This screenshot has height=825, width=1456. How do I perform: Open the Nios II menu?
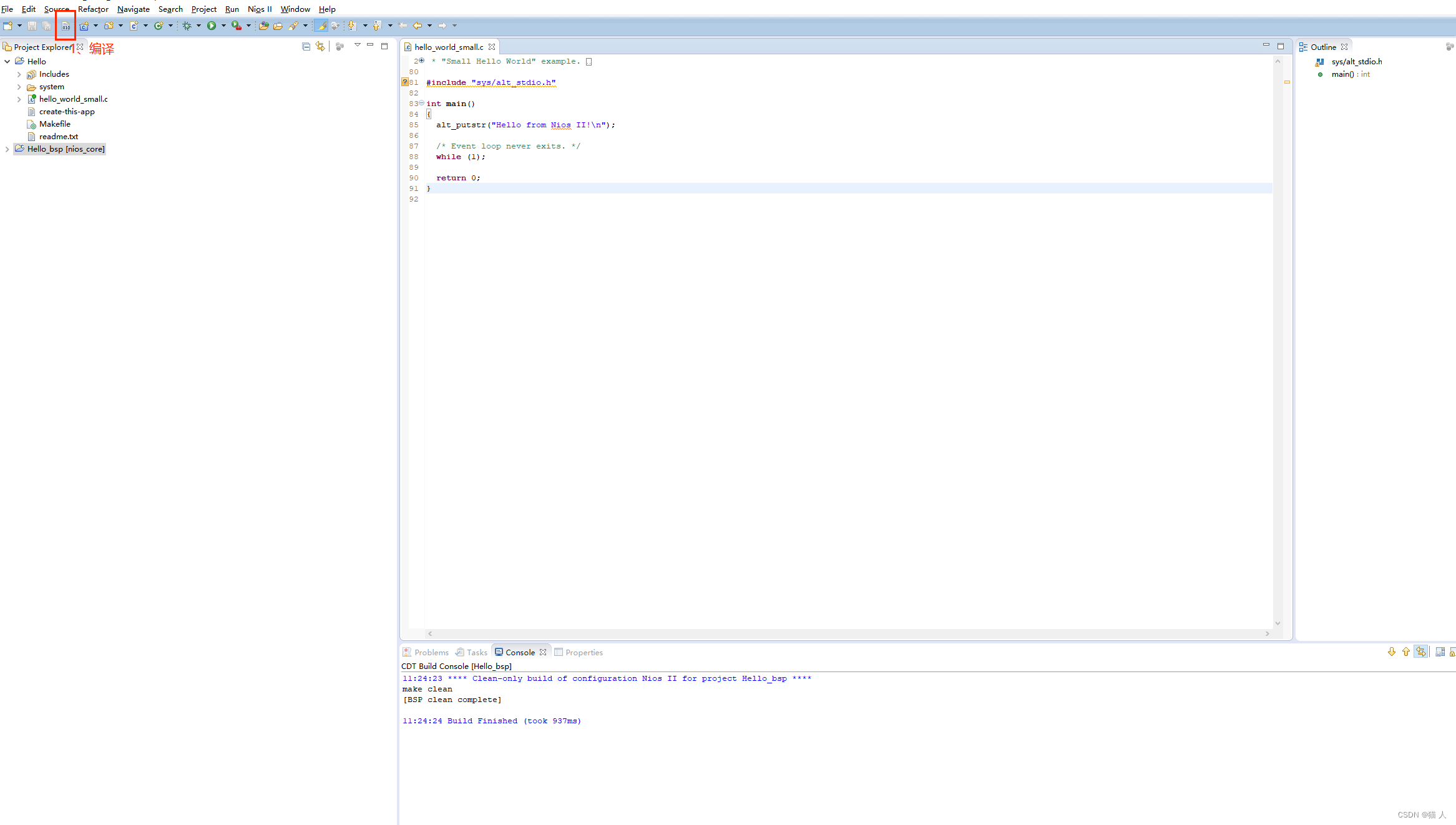[260, 9]
